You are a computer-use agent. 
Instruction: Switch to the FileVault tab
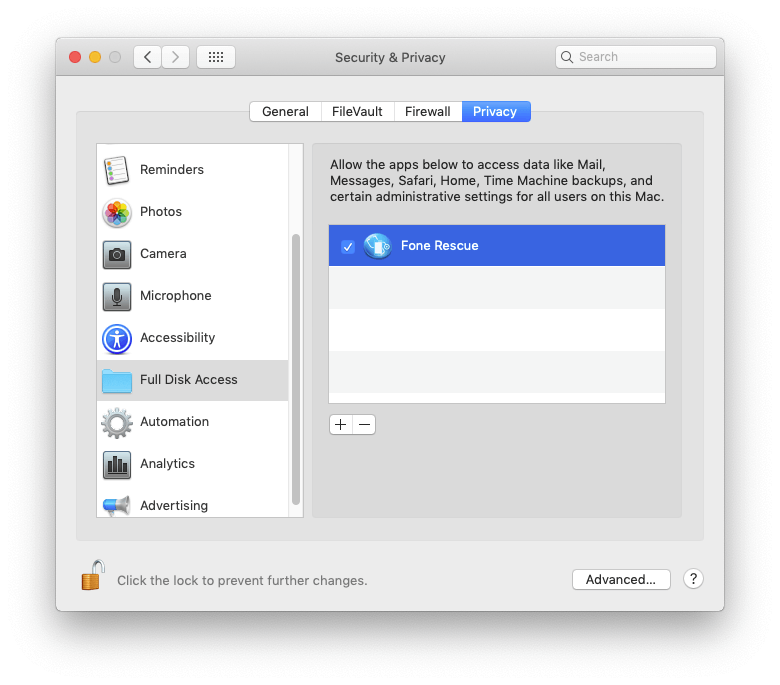pos(358,111)
